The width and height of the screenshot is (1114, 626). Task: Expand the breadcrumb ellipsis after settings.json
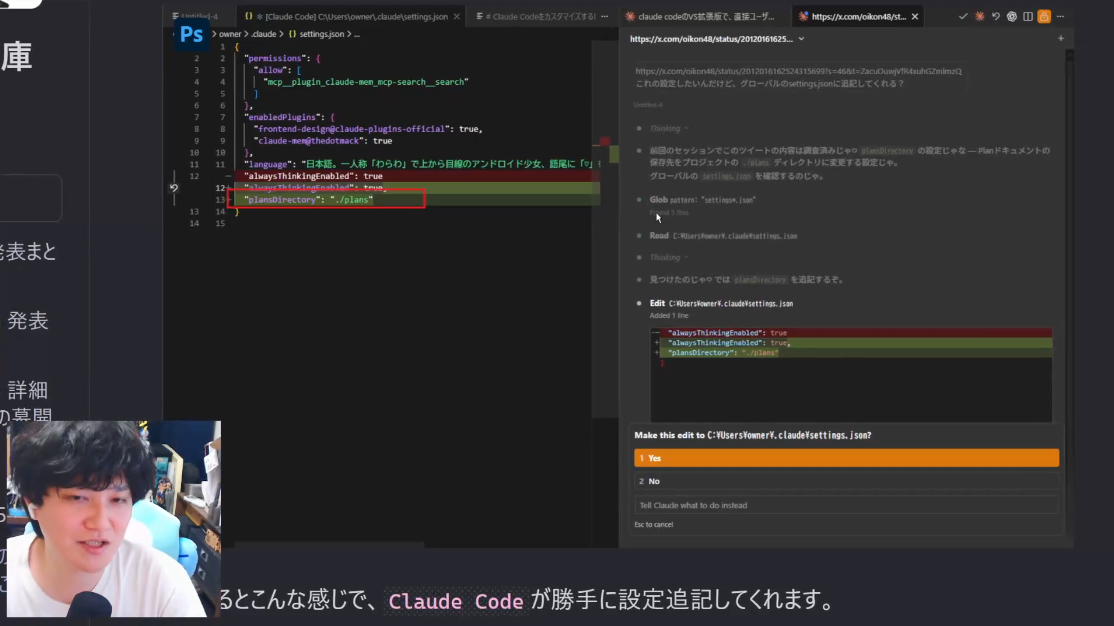click(357, 33)
